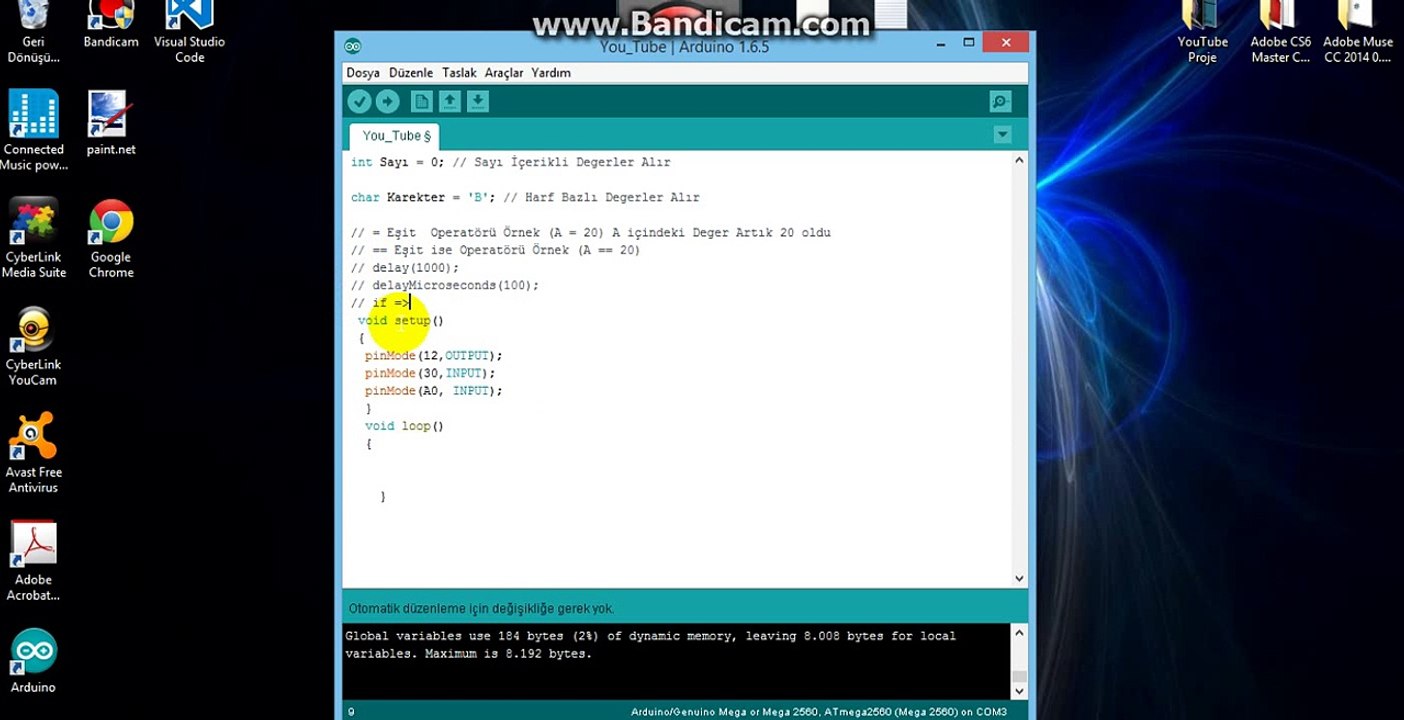Open the Dosya menu
The width and height of the screenshot is (1404, 720).
coord(363,73)
